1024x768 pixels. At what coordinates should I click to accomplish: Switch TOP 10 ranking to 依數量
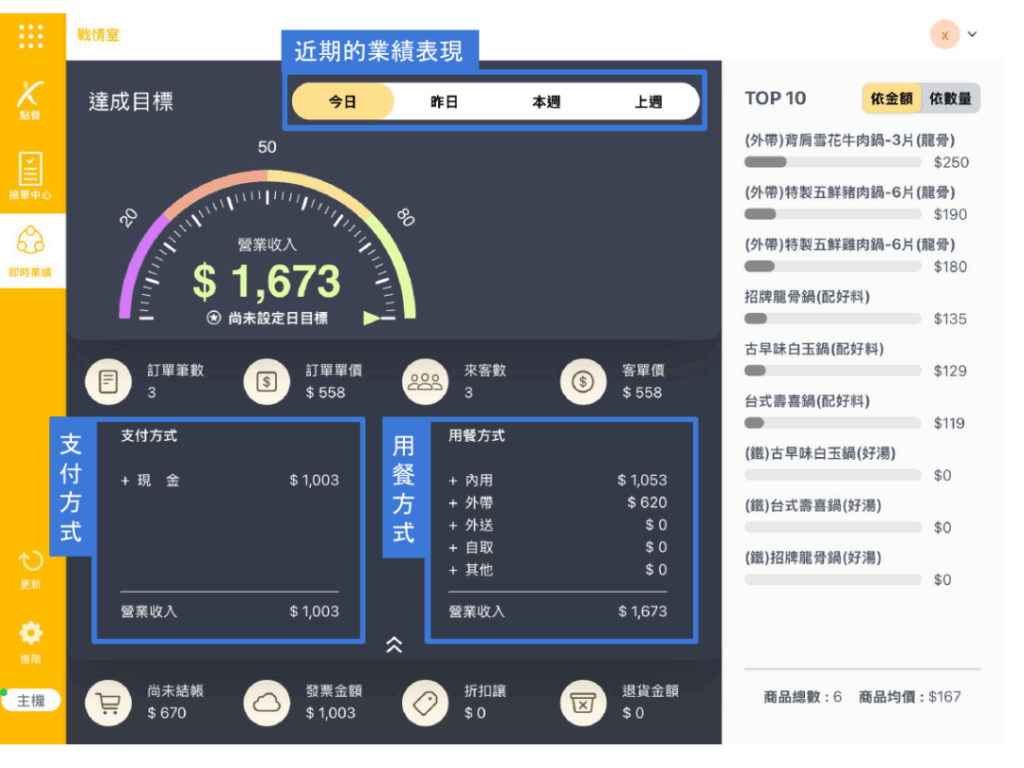pos(949,98)
